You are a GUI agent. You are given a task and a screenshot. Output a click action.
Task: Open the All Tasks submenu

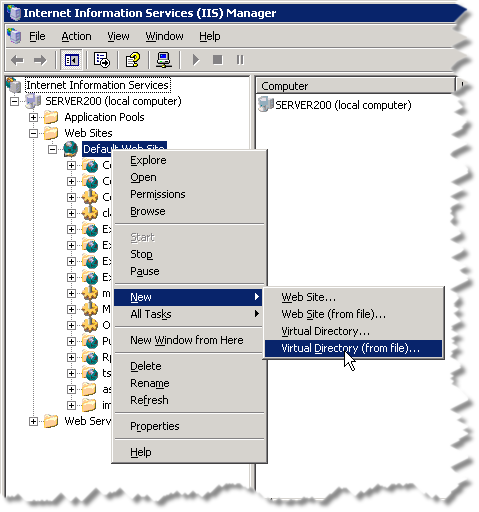point(189,314)
